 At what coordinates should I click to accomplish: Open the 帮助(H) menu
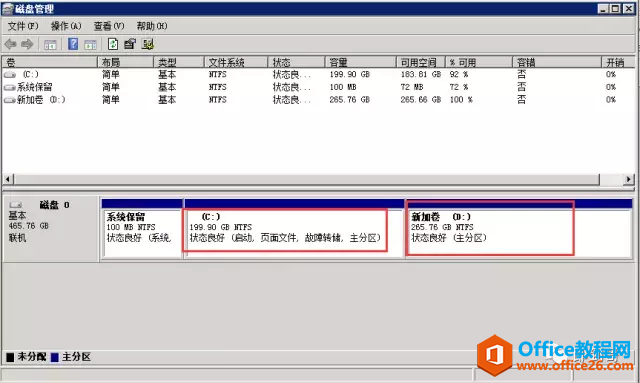click(x=152, y=26)
